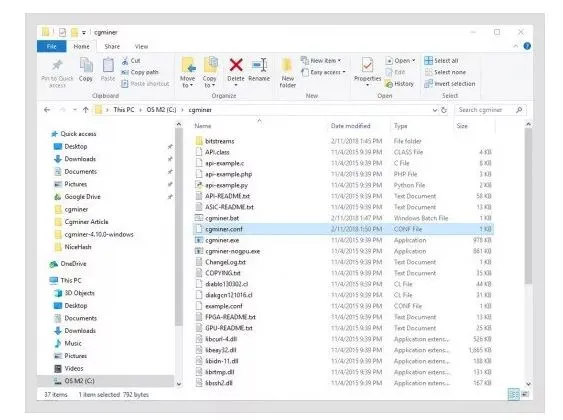Expand address bar history dropdown
Image resolution: width=563 pixels, height=420 pixels.
pos(435,110)
